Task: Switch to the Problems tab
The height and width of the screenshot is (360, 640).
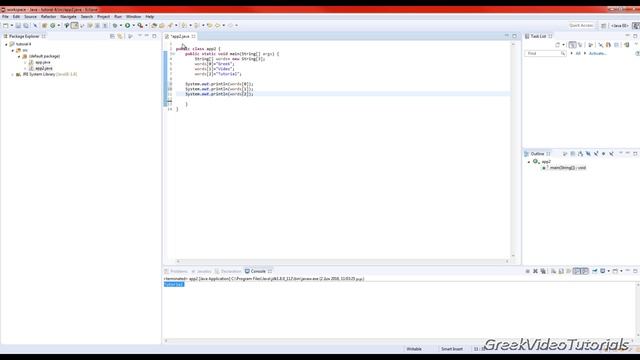Action: (176, 271)
